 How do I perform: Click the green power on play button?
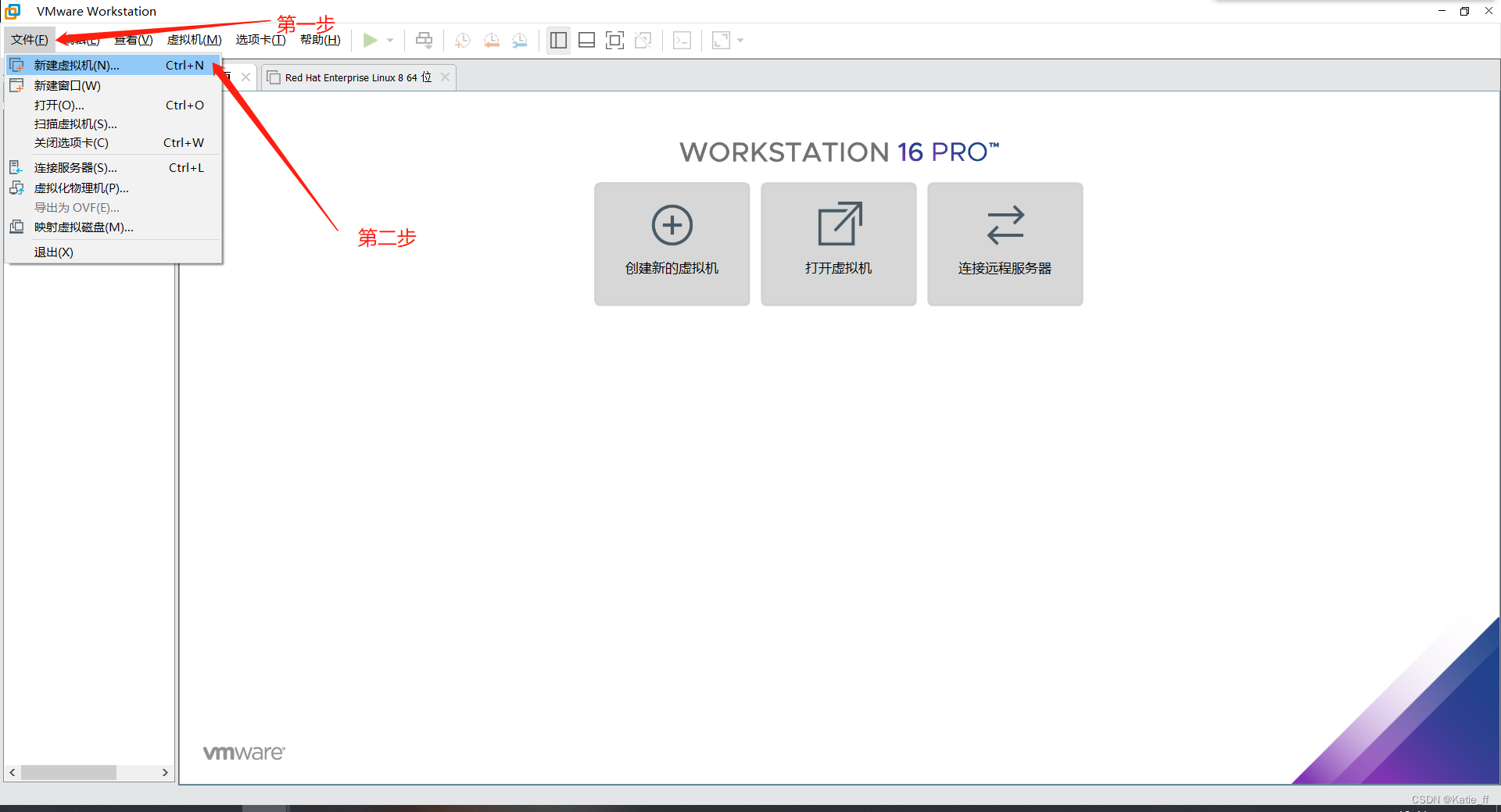click(371, 40)
